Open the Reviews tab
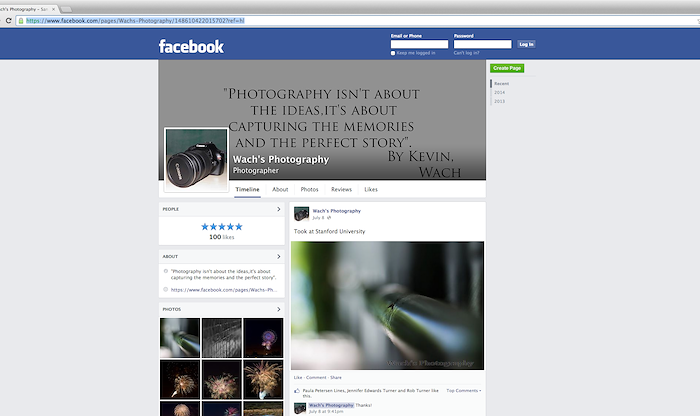This screenshot has width=700, height=416. pyautogui.click(x=342, y=189)
